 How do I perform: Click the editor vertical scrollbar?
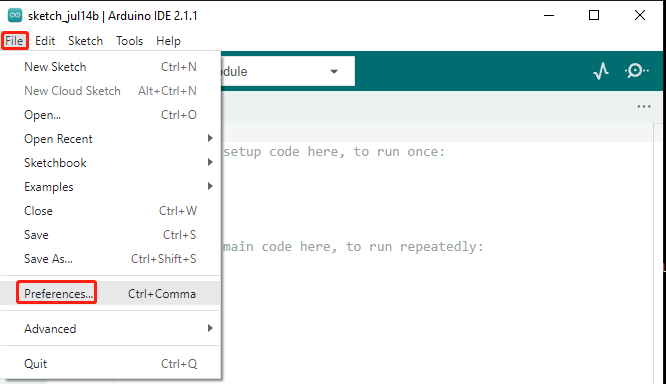point(659,253)
